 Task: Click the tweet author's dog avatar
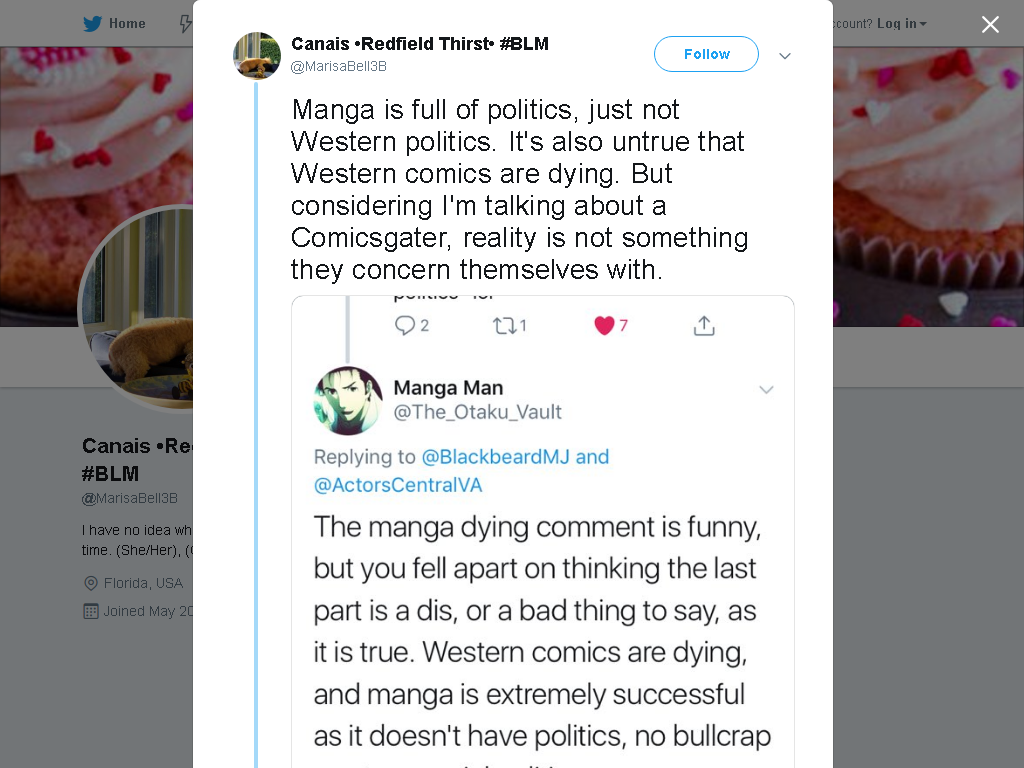click(x=257, y=56)
